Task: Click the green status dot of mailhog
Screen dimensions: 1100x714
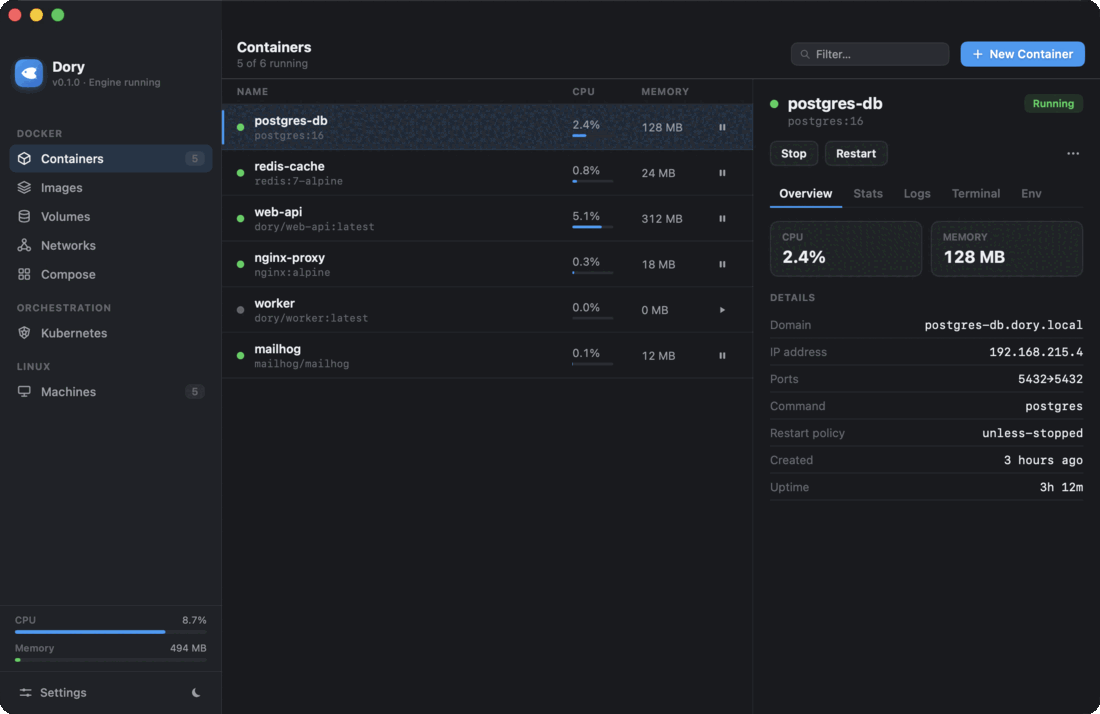Action: coord(240,355)
